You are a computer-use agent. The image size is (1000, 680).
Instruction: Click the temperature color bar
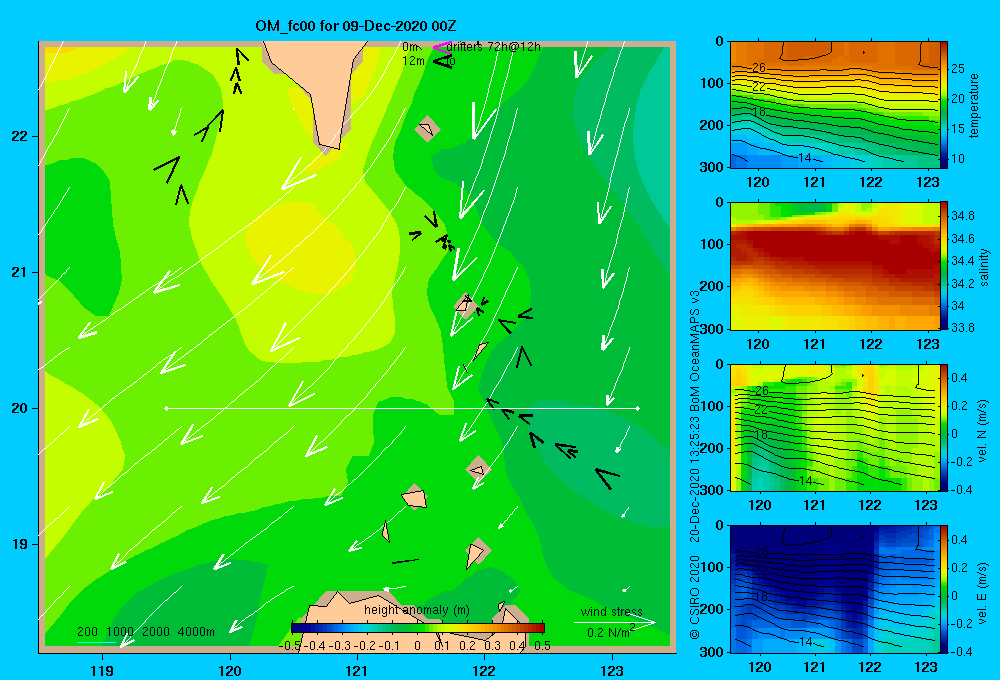[x=944, y=104]
